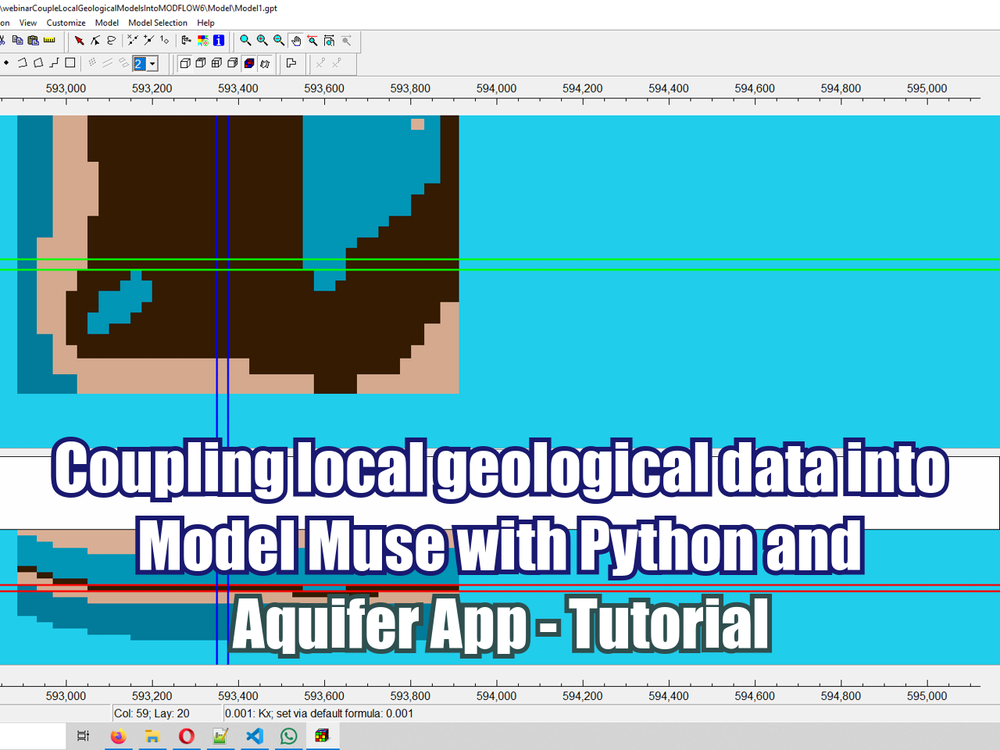The image size is (1000, 750).
Task: Launch Visual Studio Code from the taskbar
Action: coord(254,737)
